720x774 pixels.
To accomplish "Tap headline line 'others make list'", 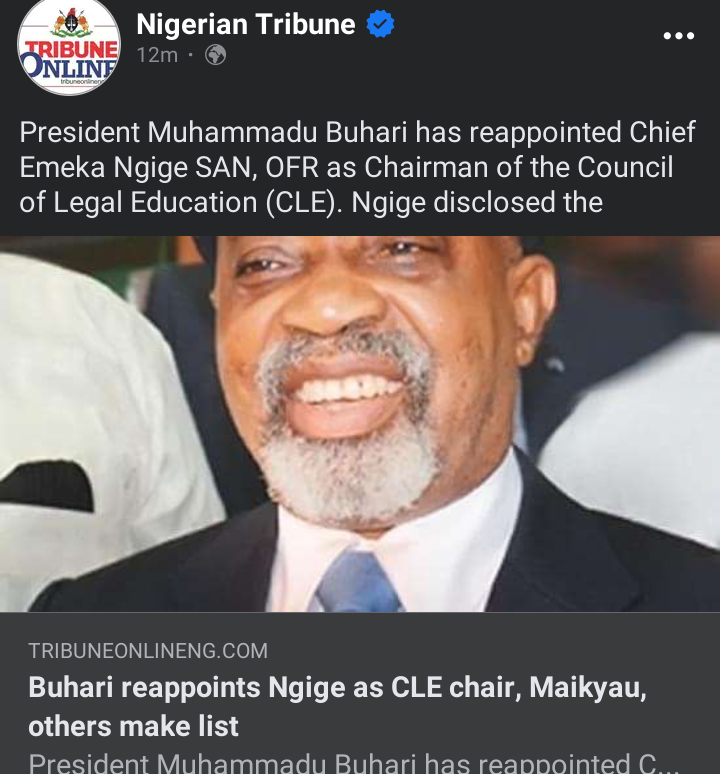I will 133,727.
